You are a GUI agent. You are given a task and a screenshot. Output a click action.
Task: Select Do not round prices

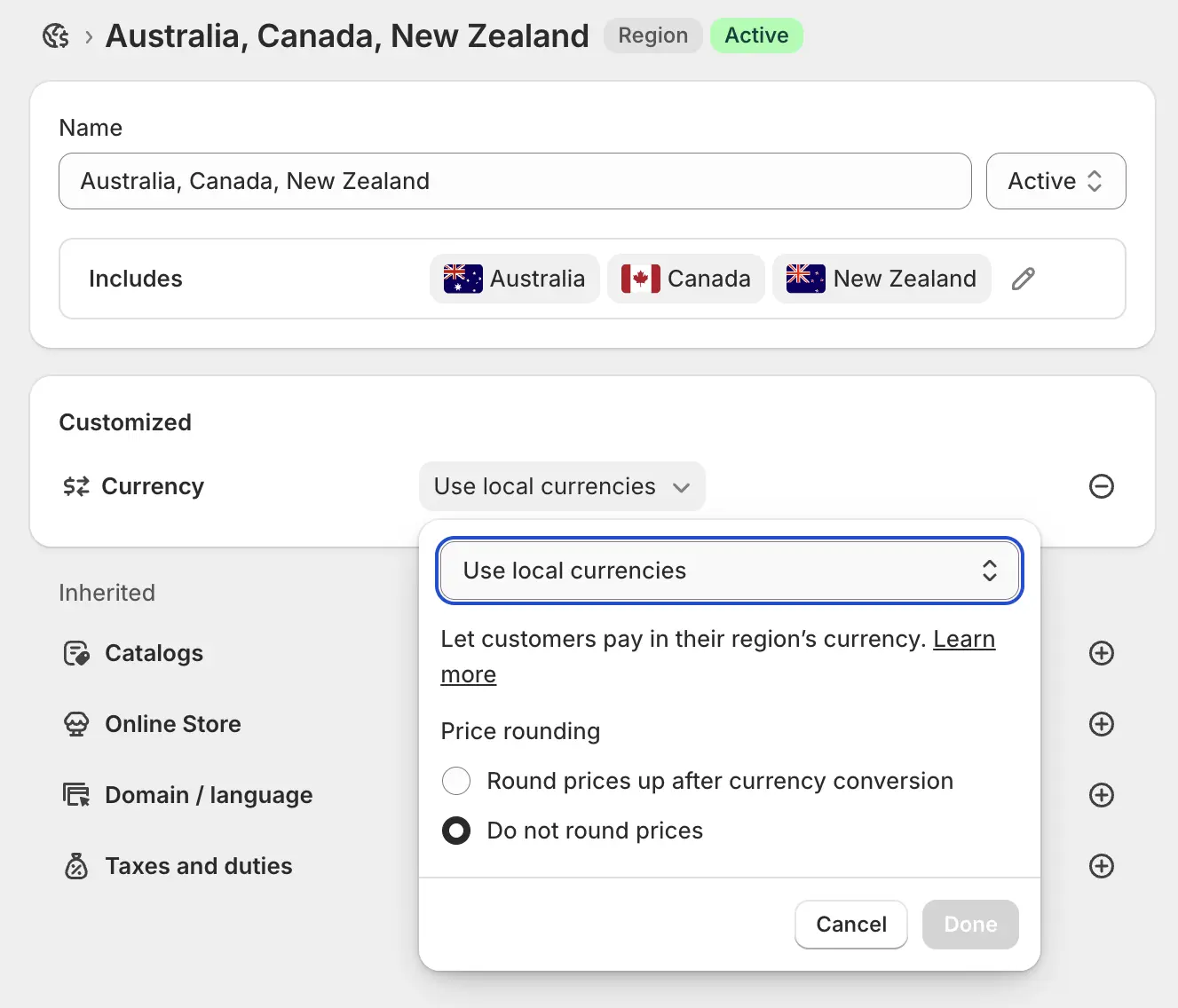tap(455, 831)
